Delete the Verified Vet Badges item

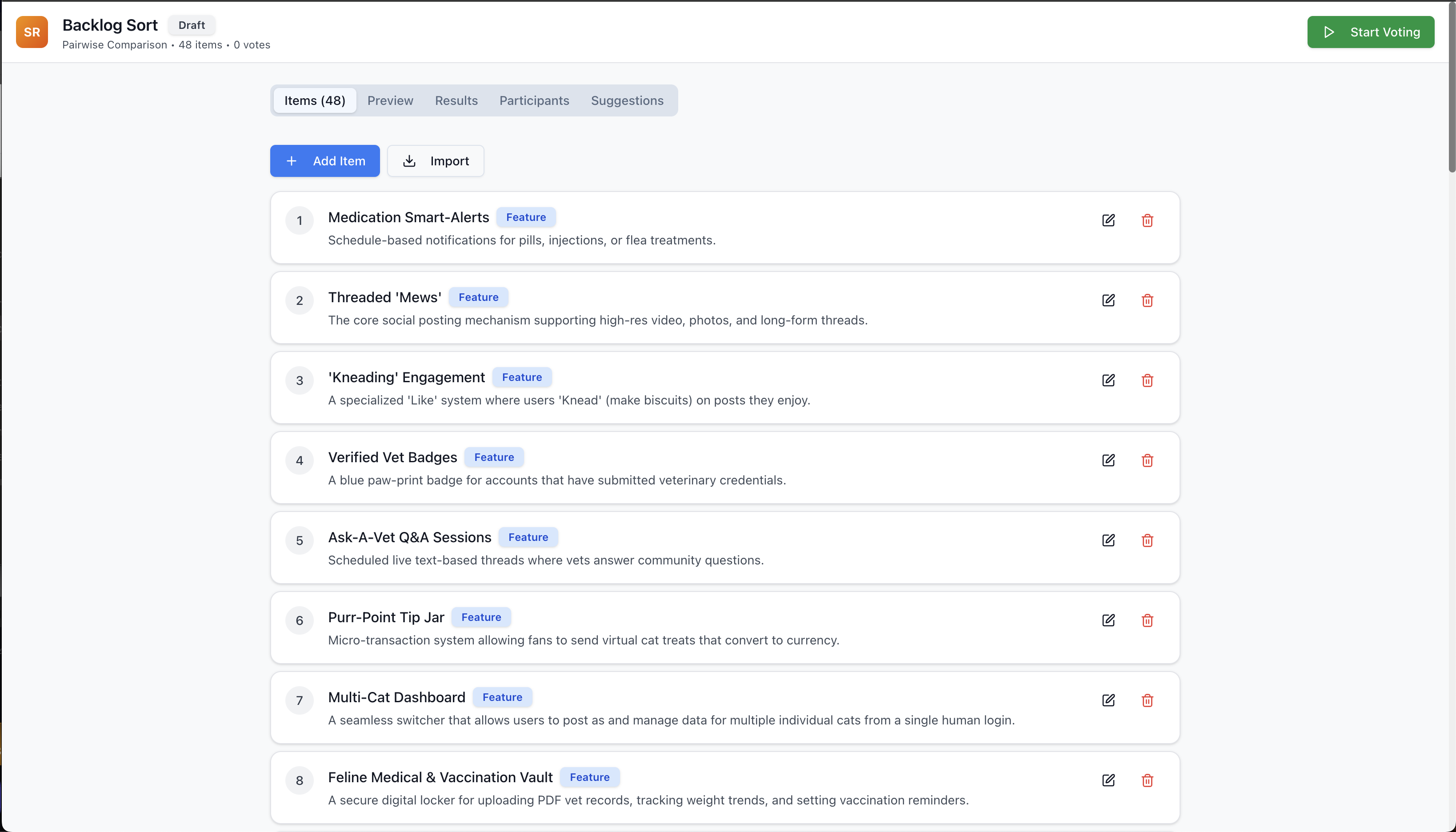point(1147,460)
